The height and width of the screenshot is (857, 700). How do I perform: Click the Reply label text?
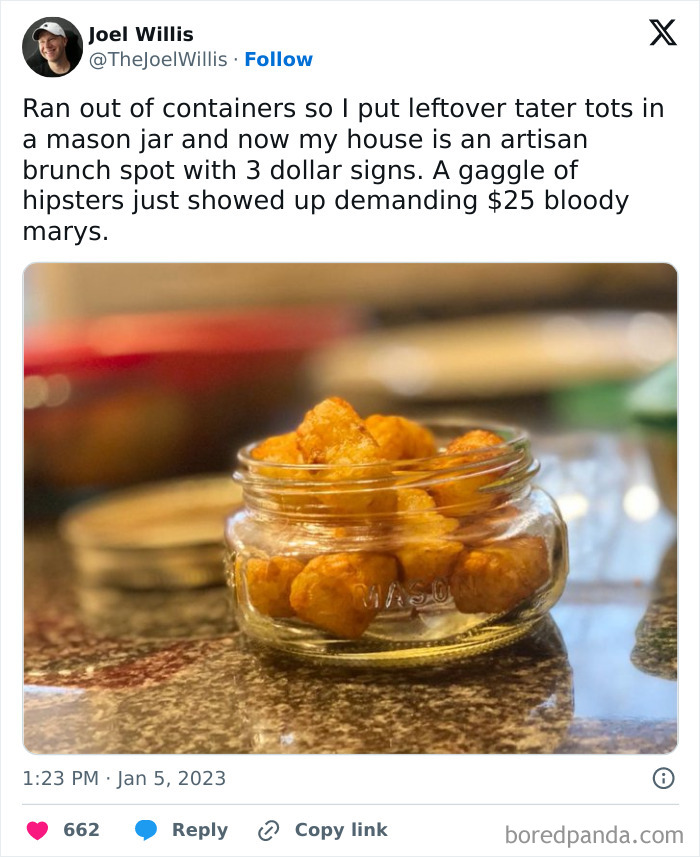[201, 829]
